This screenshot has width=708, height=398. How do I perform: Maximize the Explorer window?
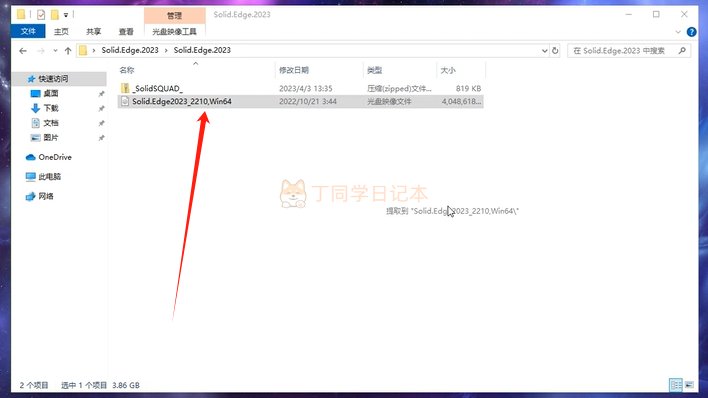(x=656, y=14)
